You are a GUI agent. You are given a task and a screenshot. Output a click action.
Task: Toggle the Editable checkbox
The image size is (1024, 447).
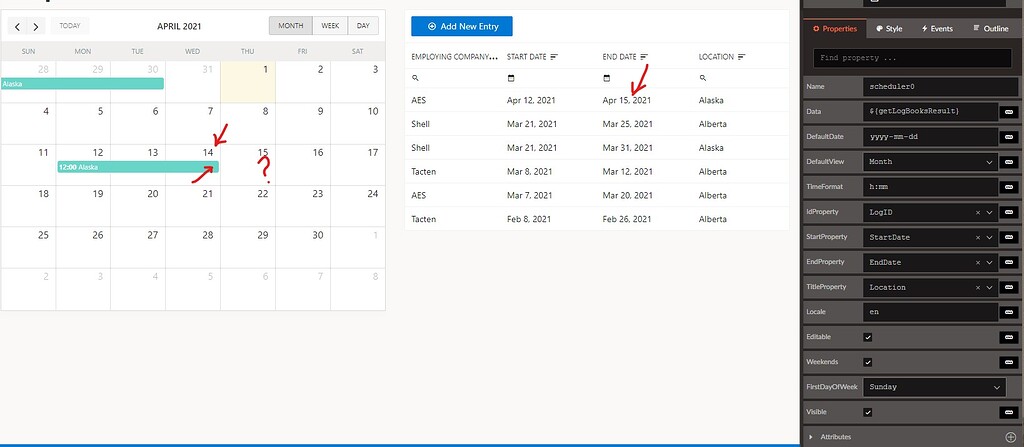[x=868, y=337]
